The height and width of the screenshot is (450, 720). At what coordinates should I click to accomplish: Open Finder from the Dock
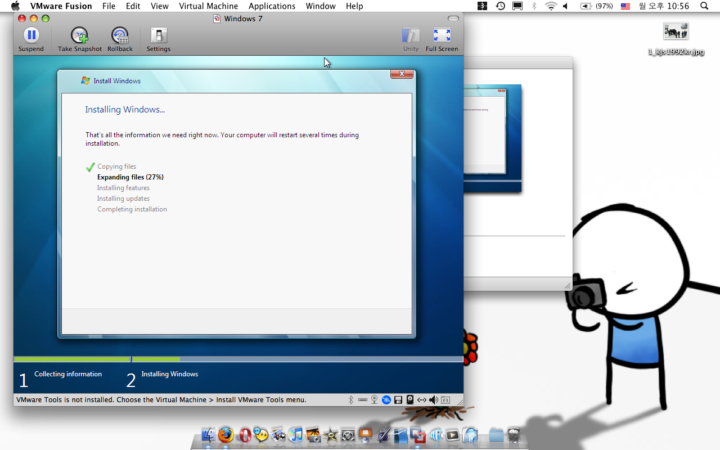tap(208, 434)
